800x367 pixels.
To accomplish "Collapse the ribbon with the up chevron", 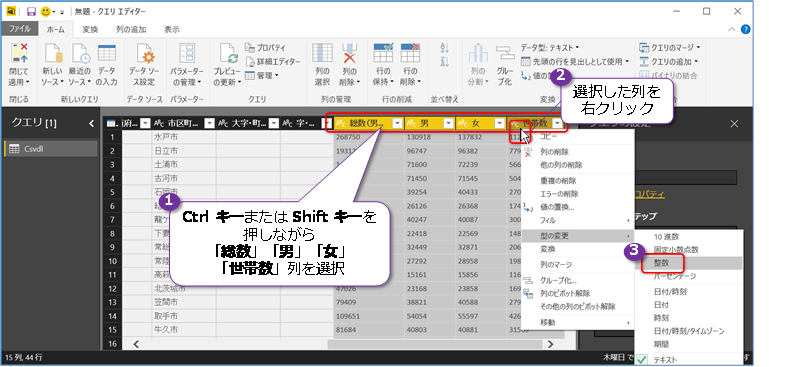I will pos(732,30).
